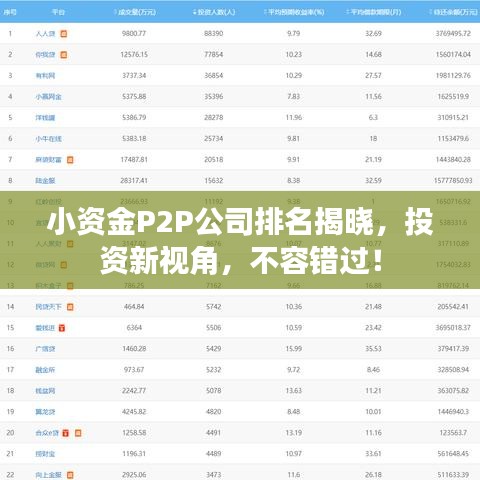Click the red badge in rank 15 row
The width and height of the screenshot is (480, 480).
click(x=62, y=328)
